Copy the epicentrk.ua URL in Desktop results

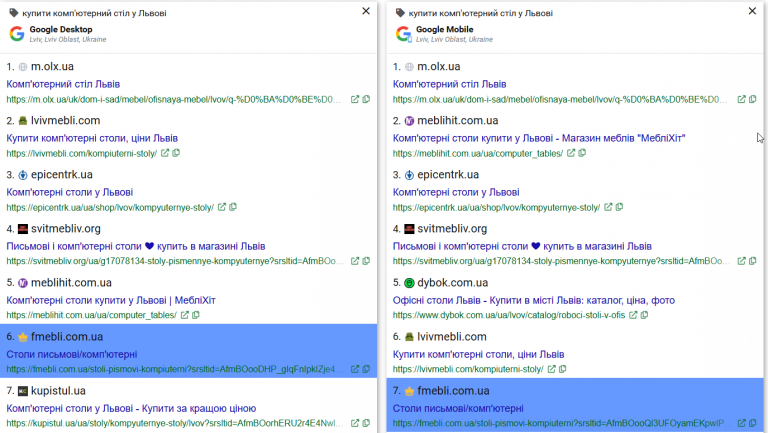[x=232, y=207]
